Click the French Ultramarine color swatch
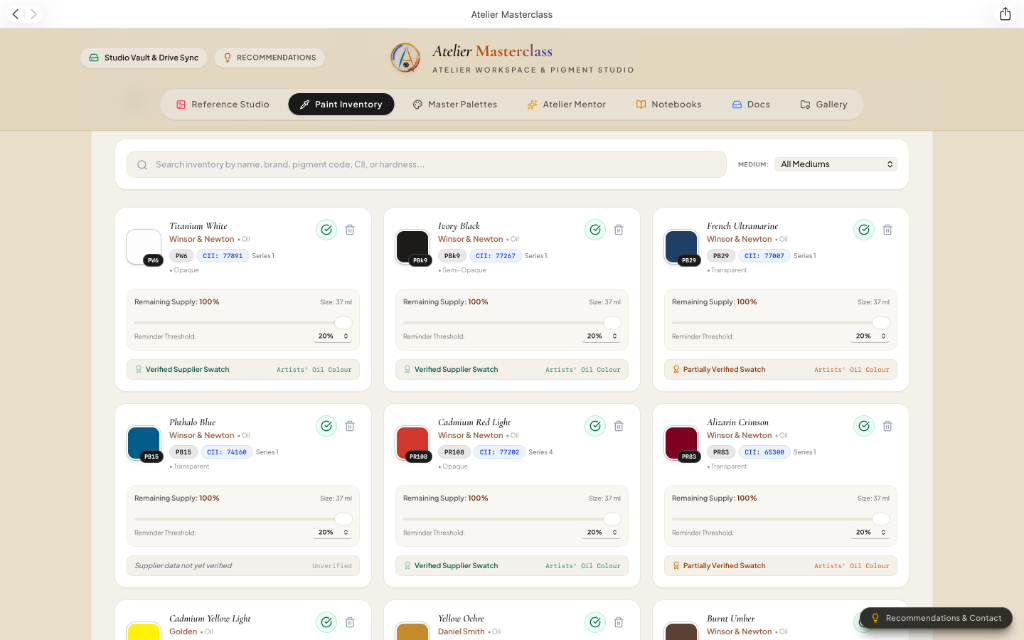The width and height of the screenshot is (1024, 640). tap(681, 247)
